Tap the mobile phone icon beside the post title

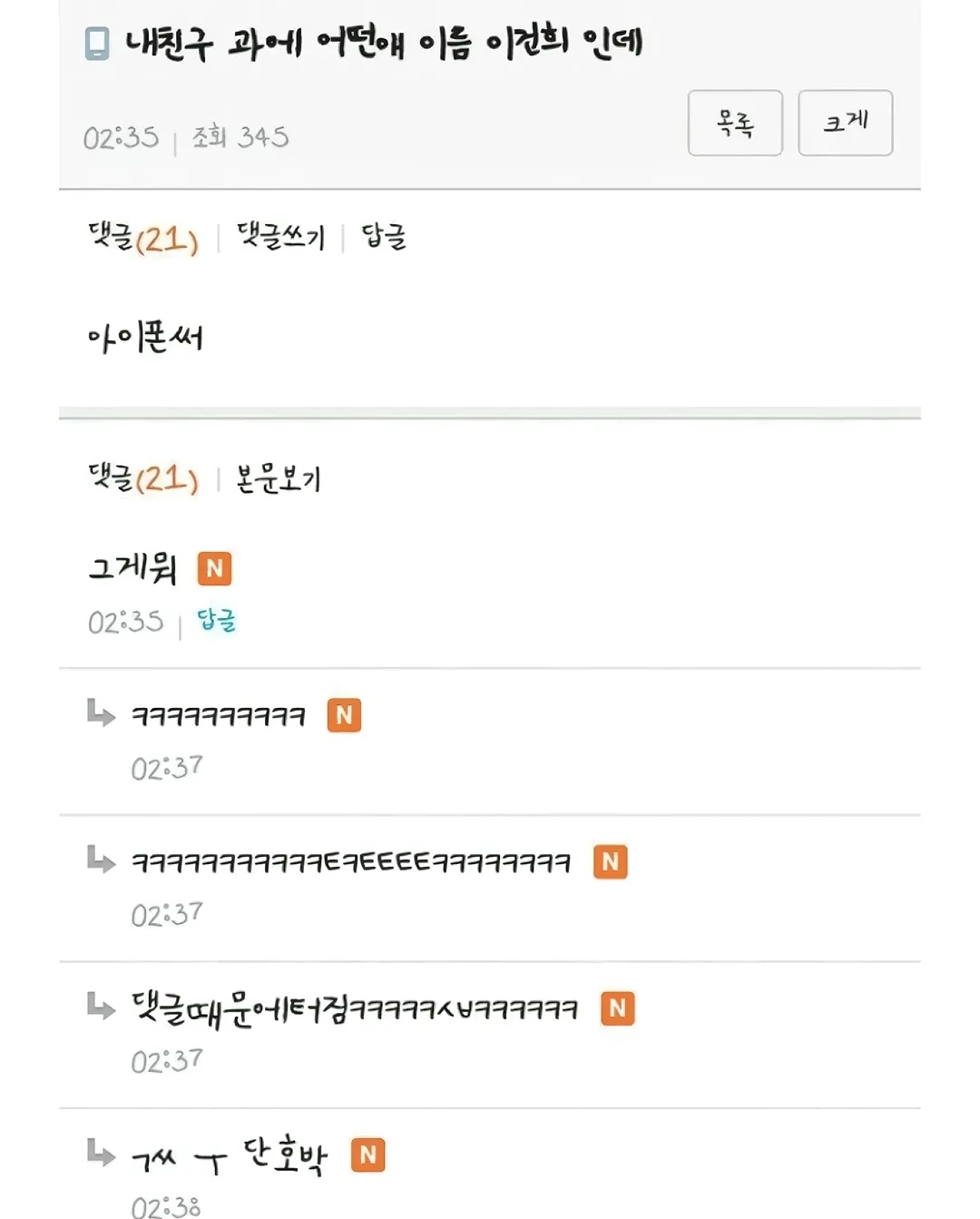point(97,43)
